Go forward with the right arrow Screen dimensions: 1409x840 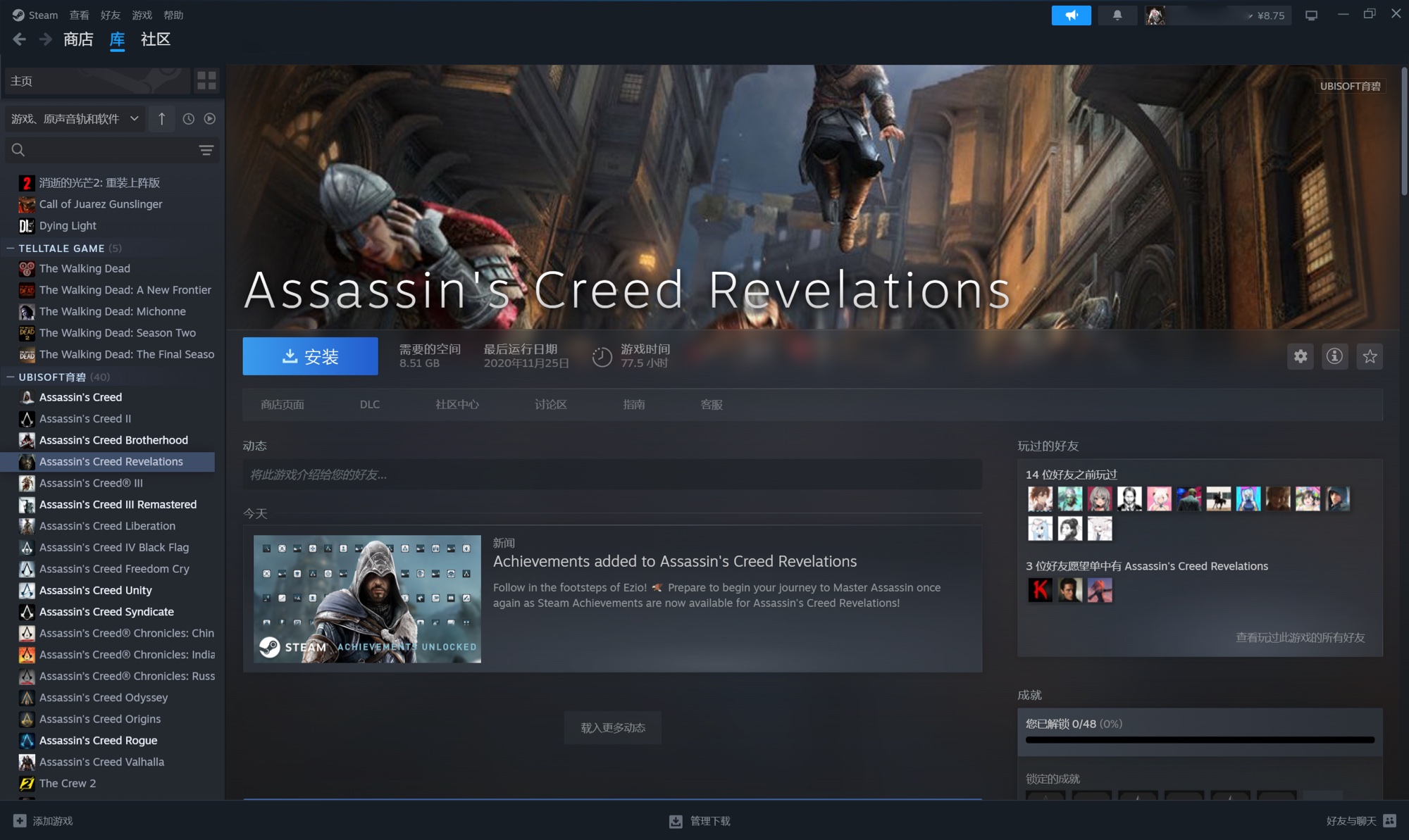(46, 39)
